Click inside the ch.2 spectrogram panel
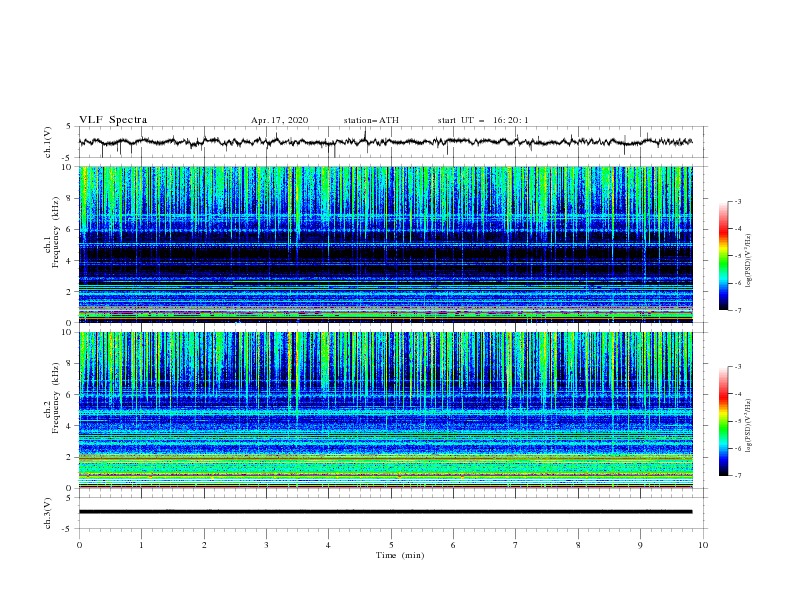The image size is (792, 612). [385, 410]
